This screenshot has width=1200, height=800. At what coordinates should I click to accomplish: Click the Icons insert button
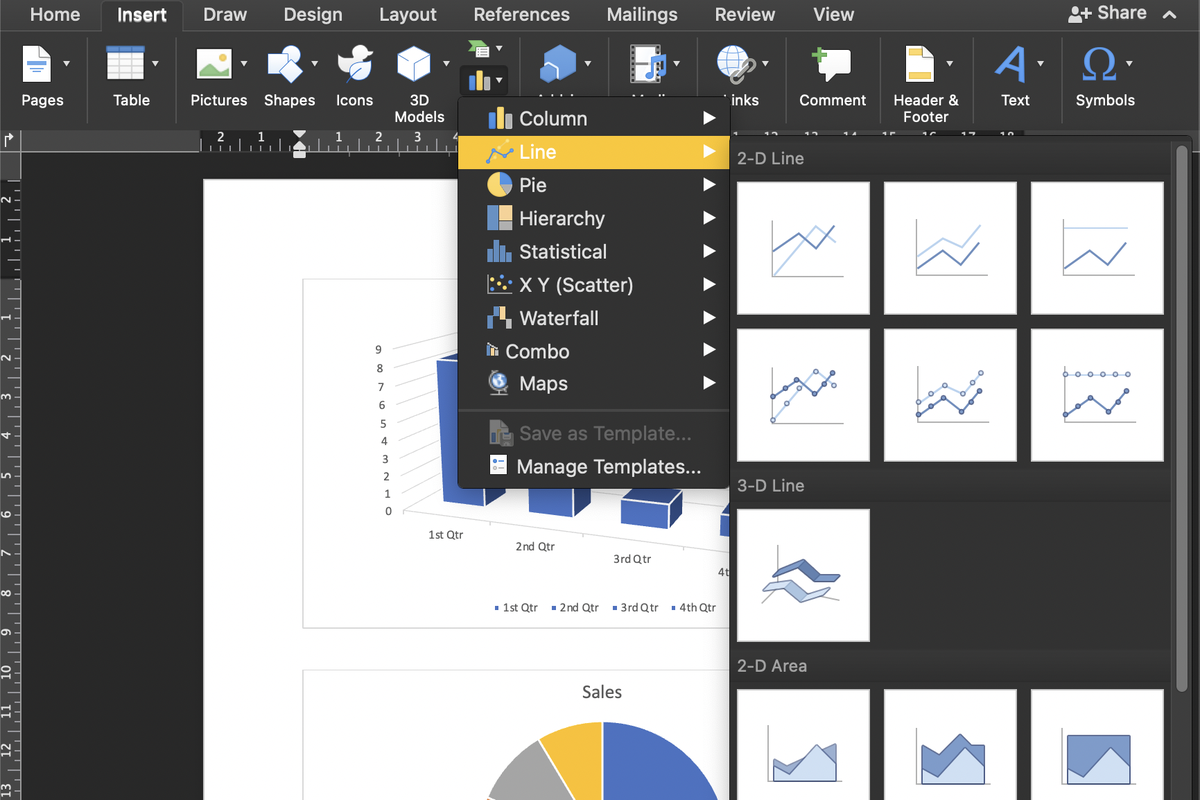click(354, 65)
